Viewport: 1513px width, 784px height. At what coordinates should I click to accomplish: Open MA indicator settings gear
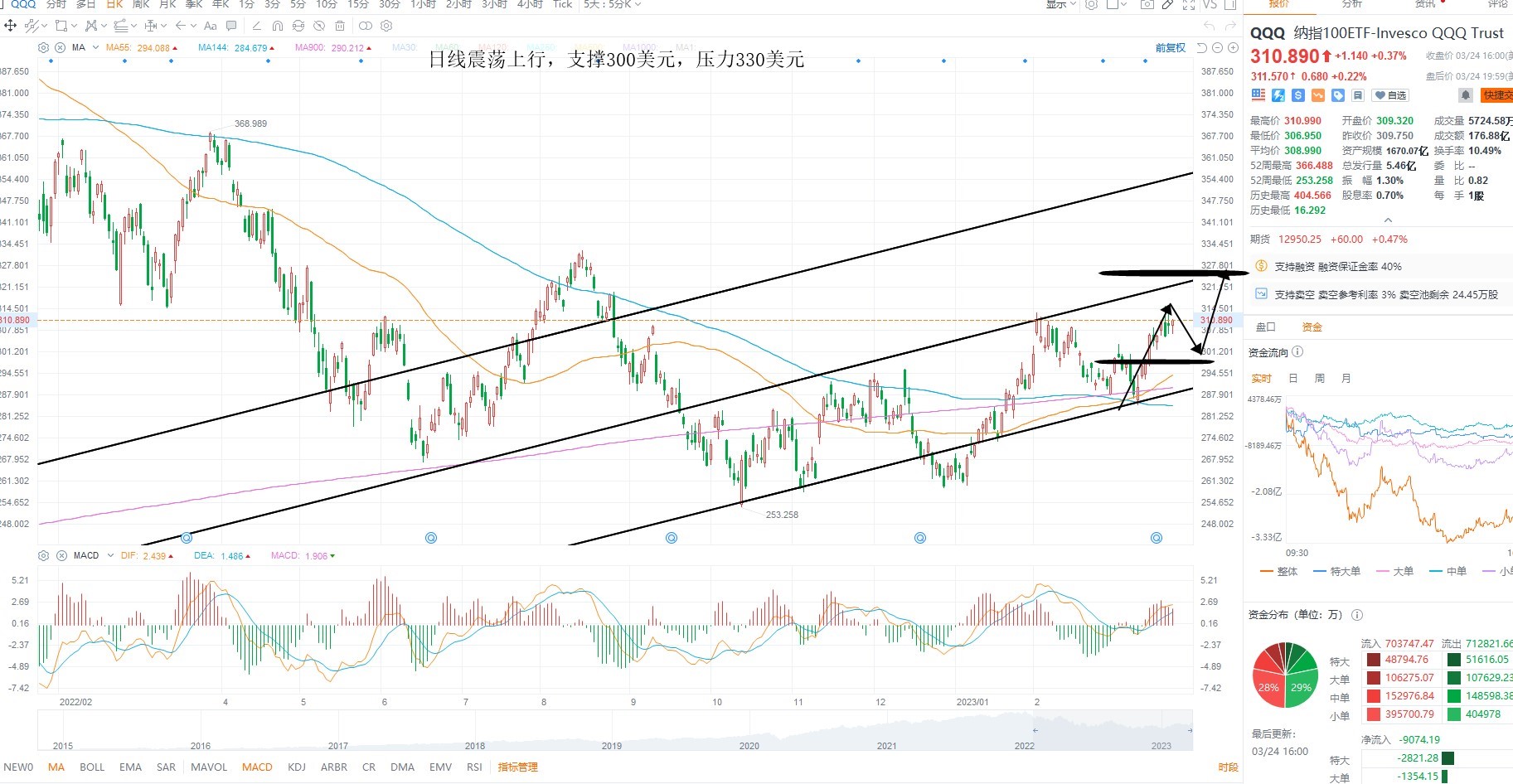44,47
